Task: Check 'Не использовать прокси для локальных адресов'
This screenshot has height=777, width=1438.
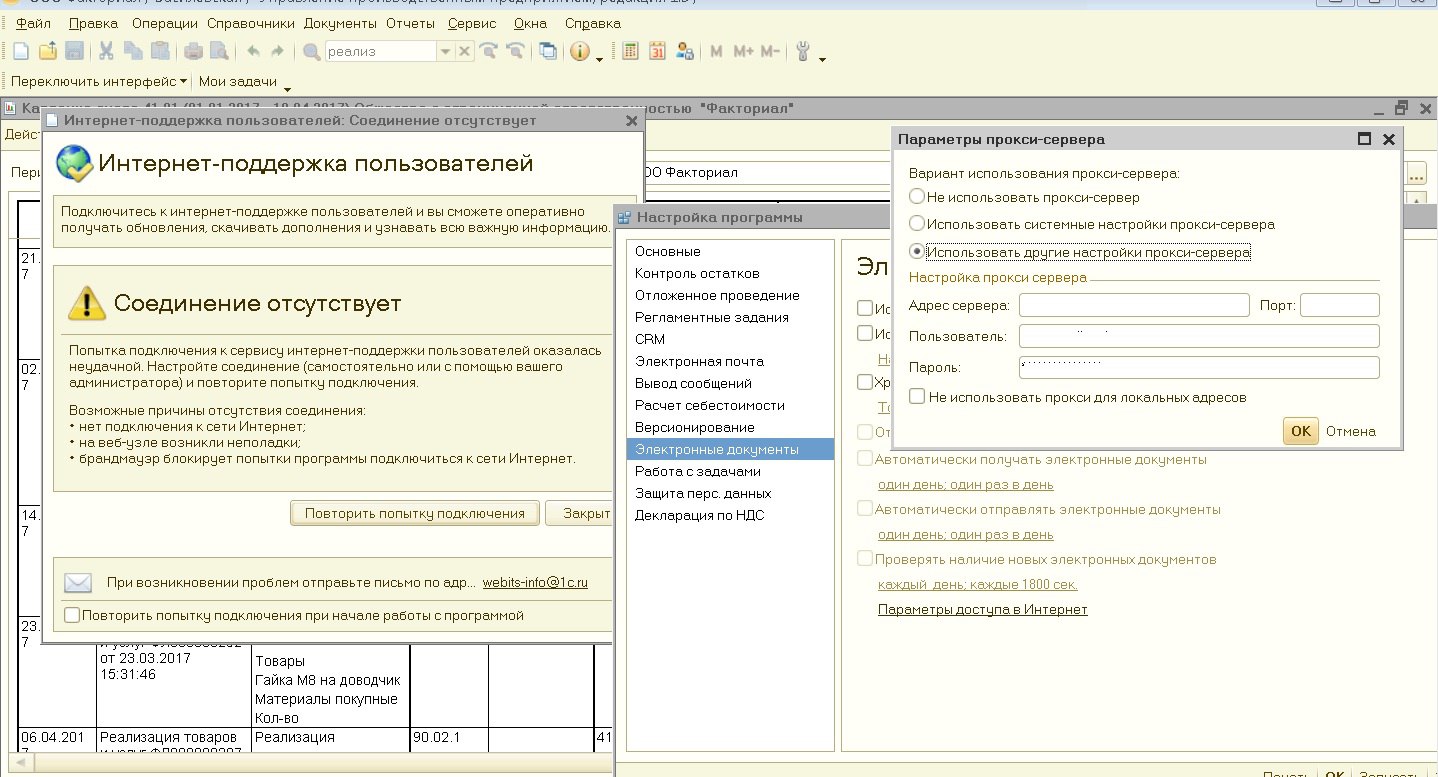Action: (x=917, y=397)
